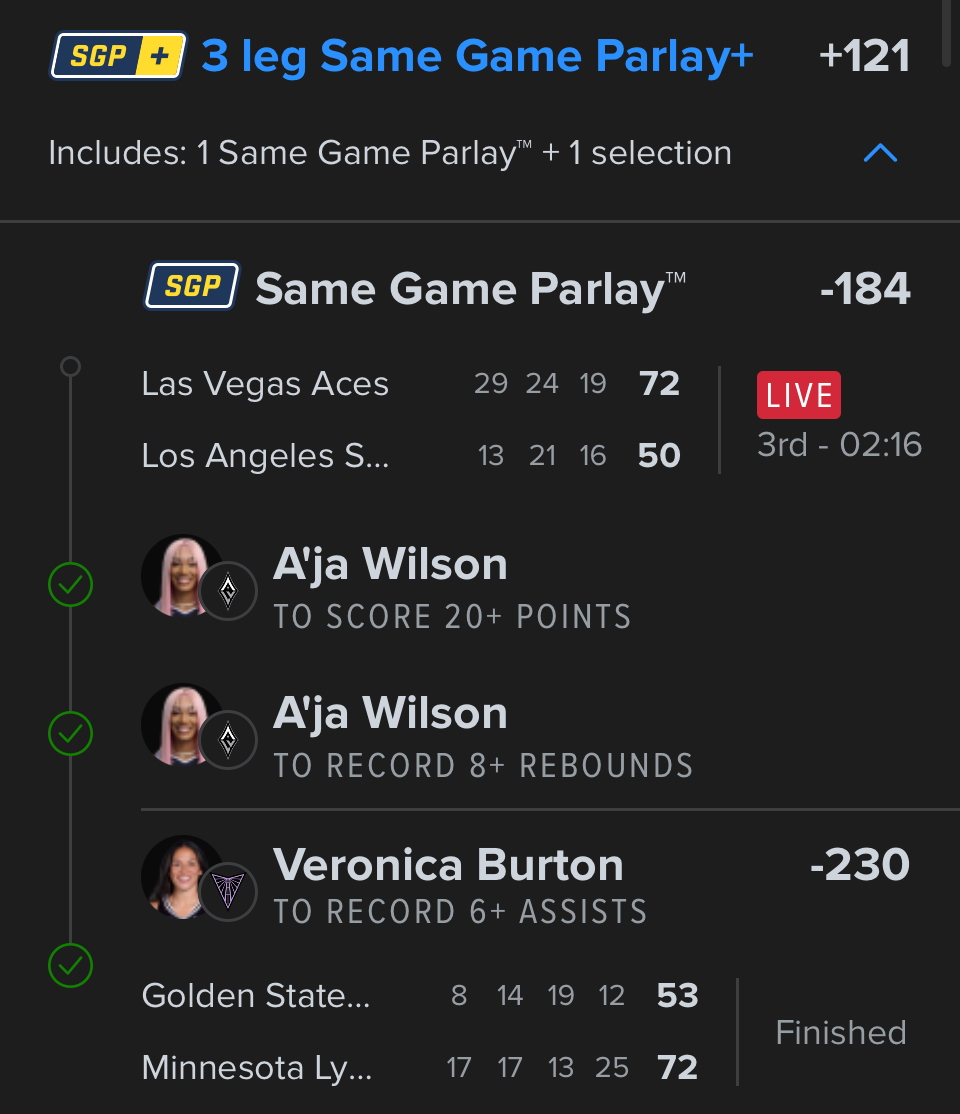The image size is (960, 1114).
Task: Click A'ja Wilson's photo beside 8+ rebounds
Action: 180,723
